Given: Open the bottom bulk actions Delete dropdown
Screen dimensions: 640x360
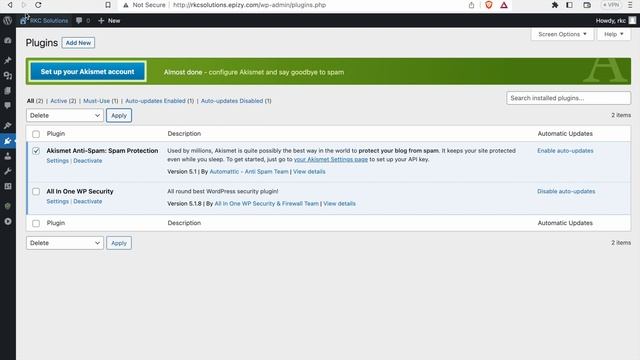Looking at the screenshot, I should 65,243.
